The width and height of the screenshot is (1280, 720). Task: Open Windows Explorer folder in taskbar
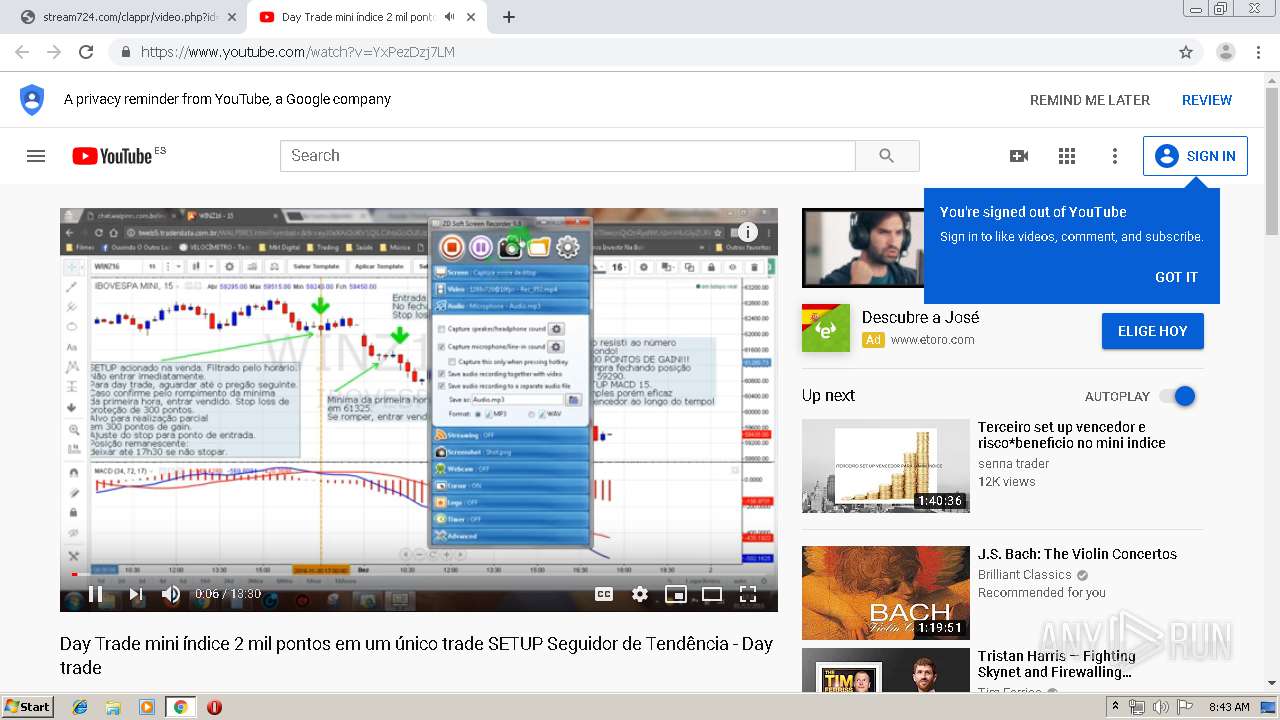coord(113,707)
